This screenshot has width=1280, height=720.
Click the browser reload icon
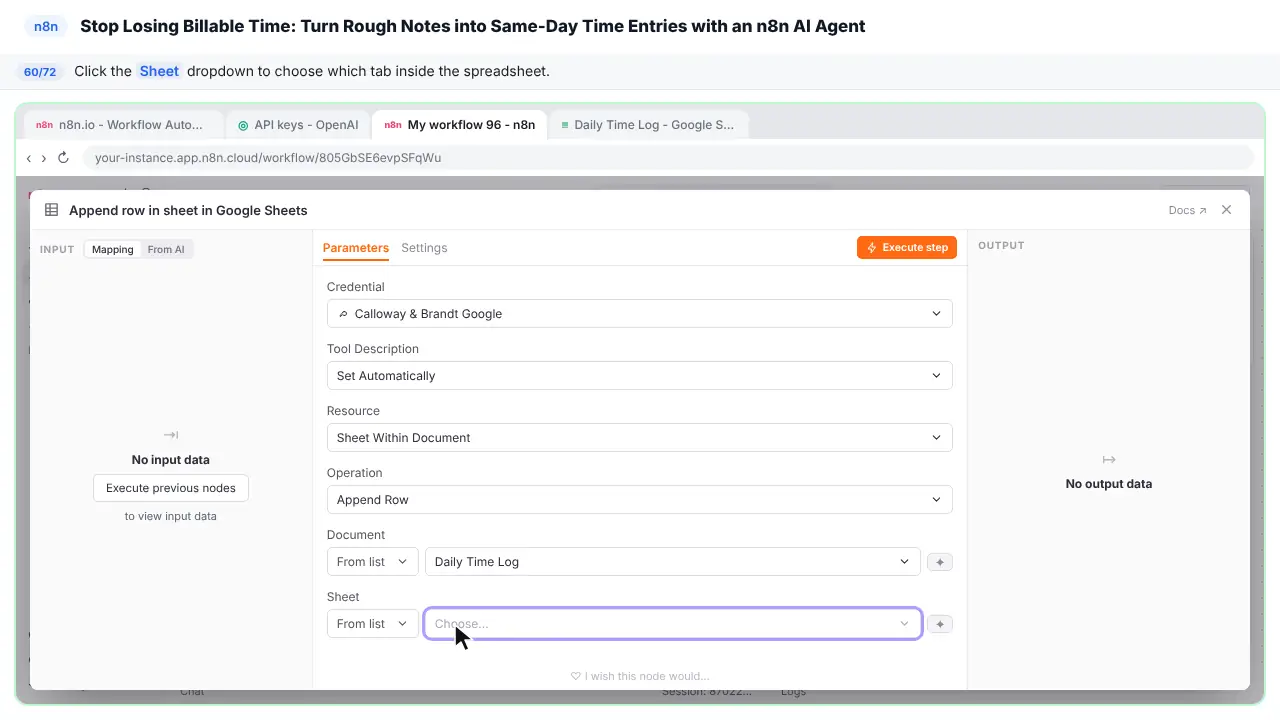63,158
